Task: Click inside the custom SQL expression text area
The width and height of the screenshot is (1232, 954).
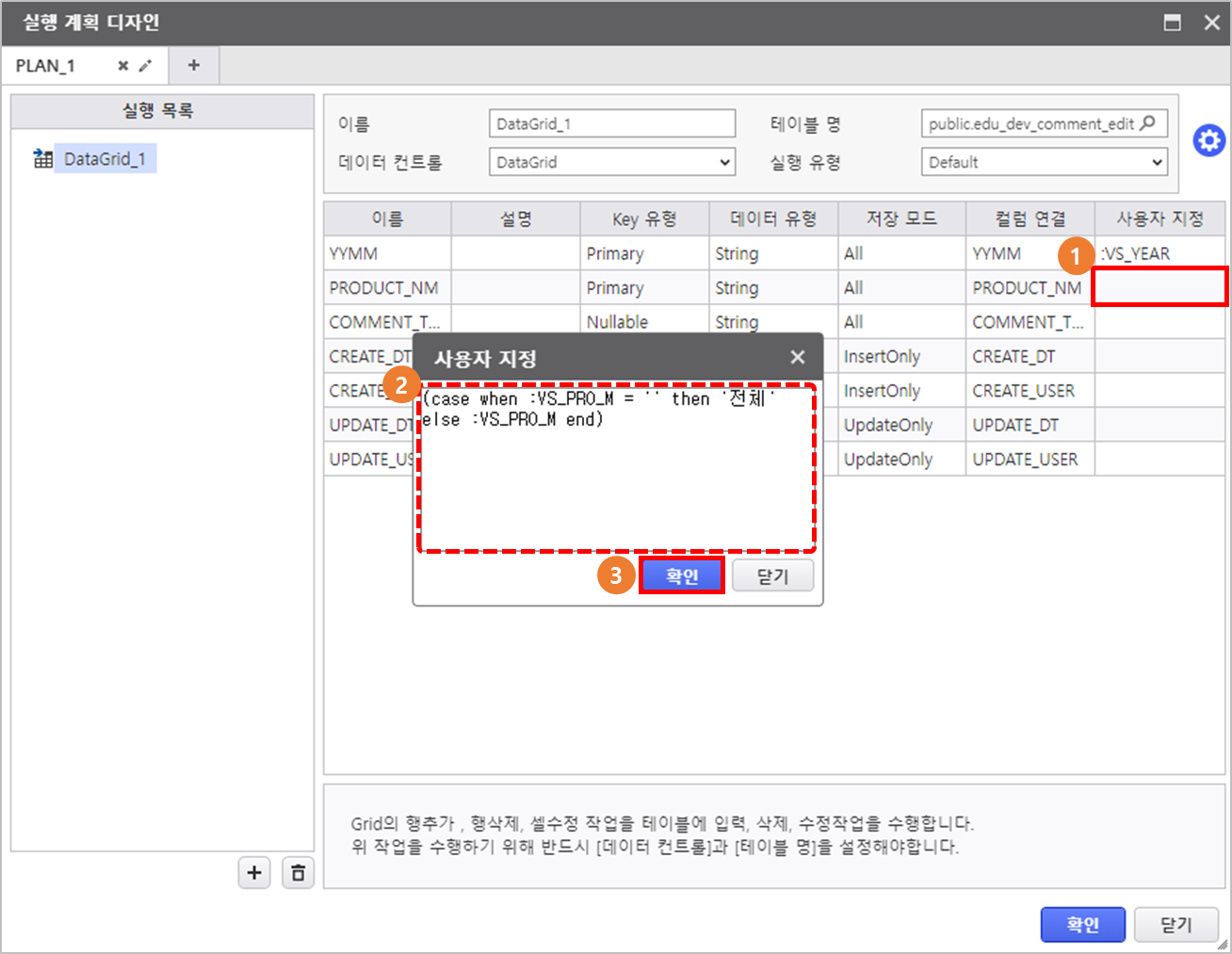Action: 617,467
